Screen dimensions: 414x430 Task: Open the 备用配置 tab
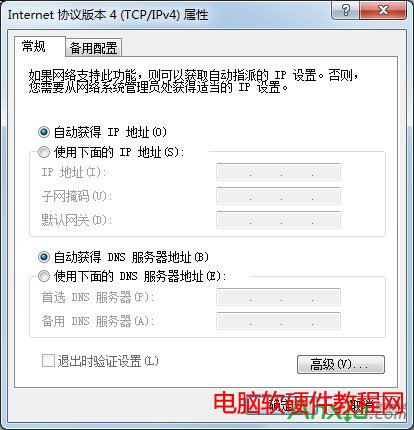(x=93, y=48)
